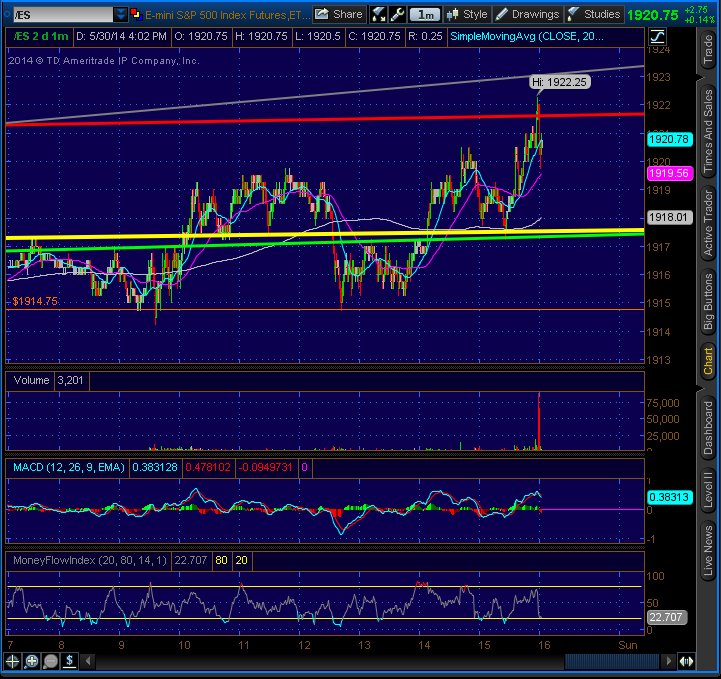Select the Chart side tab
The image size is (721, 679).
(708, 361)
